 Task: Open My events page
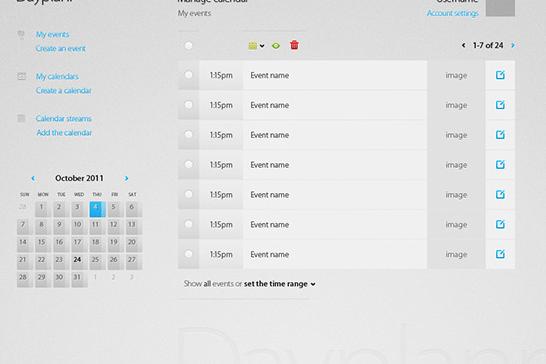pos(52,34)
